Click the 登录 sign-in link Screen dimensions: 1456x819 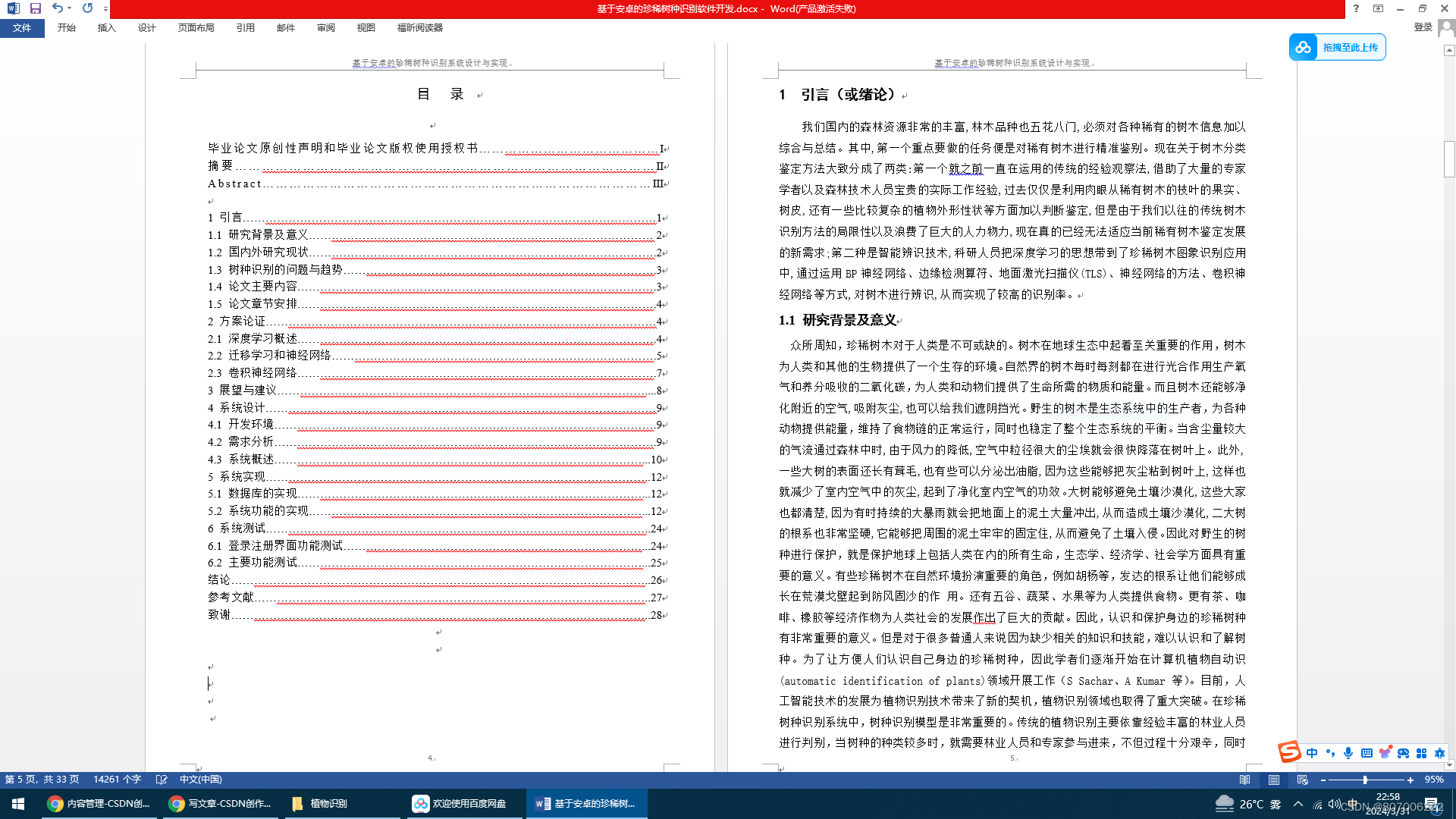(1423, 27)
